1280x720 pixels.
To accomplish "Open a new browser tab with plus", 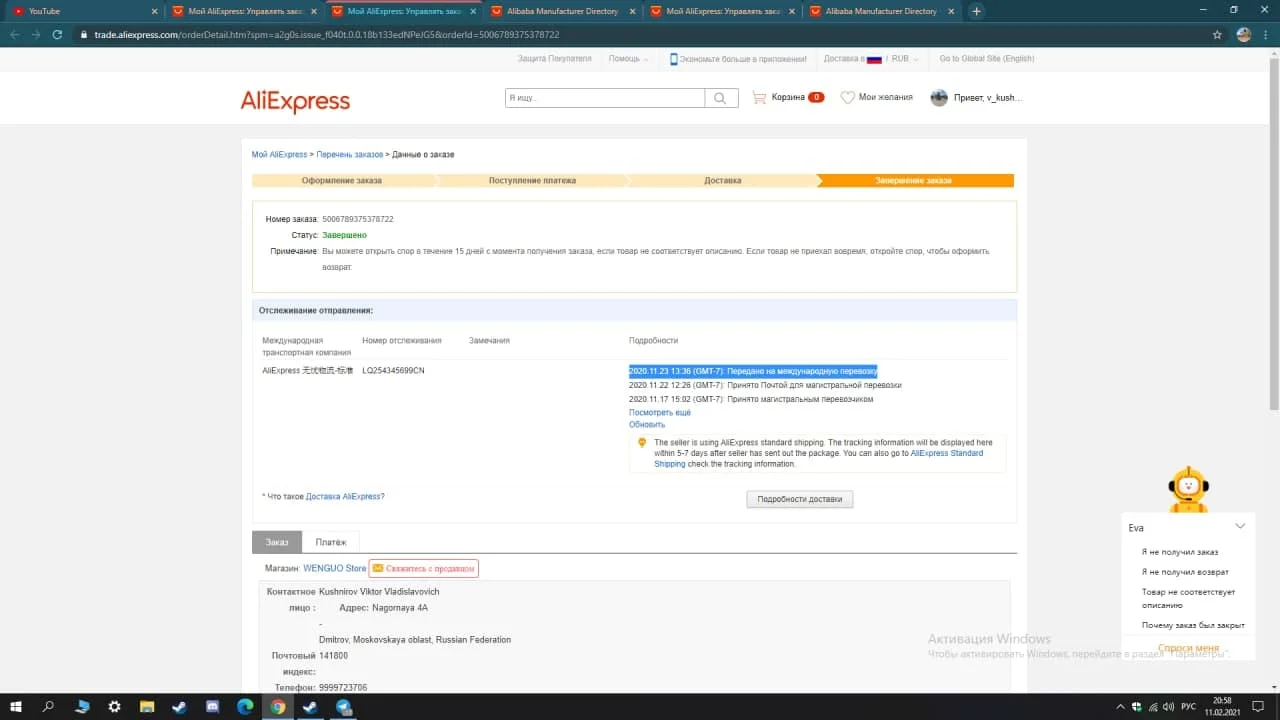I will pyautogui.click(x=976, y=11).
